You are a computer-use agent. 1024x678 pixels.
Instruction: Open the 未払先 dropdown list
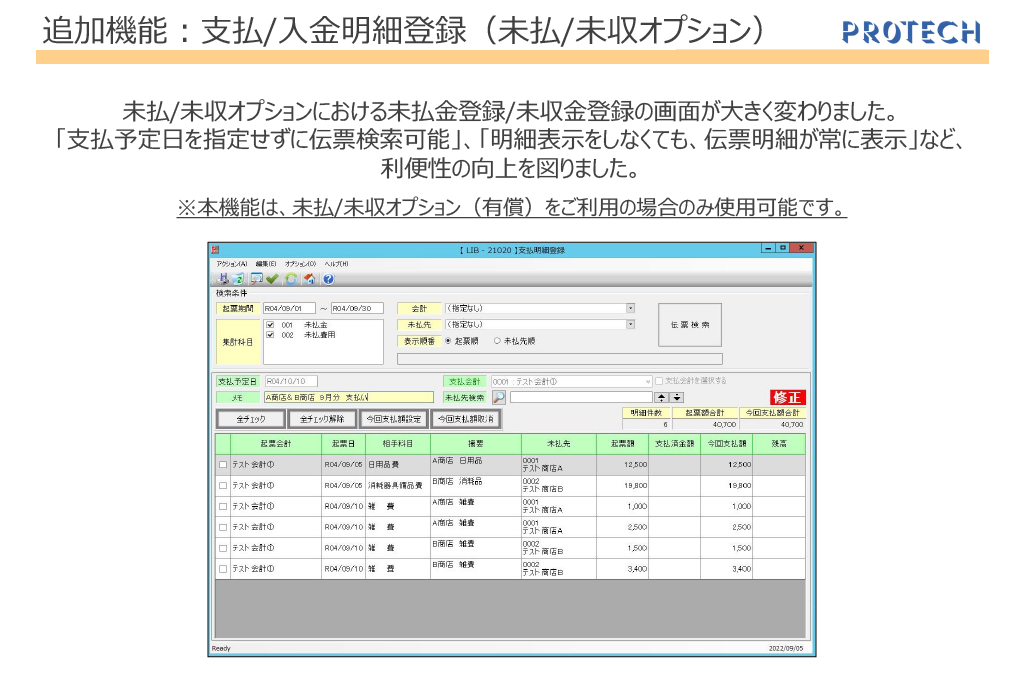630,324
